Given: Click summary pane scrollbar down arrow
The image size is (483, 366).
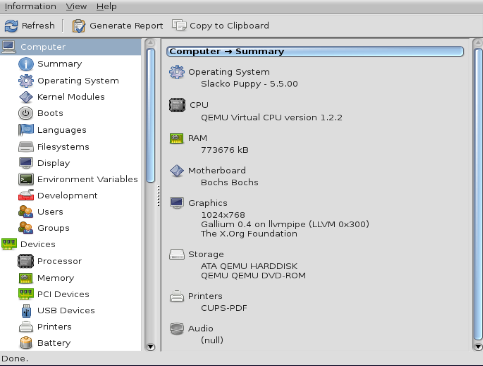Looking at the screenshot, I should tap(478, 347).
